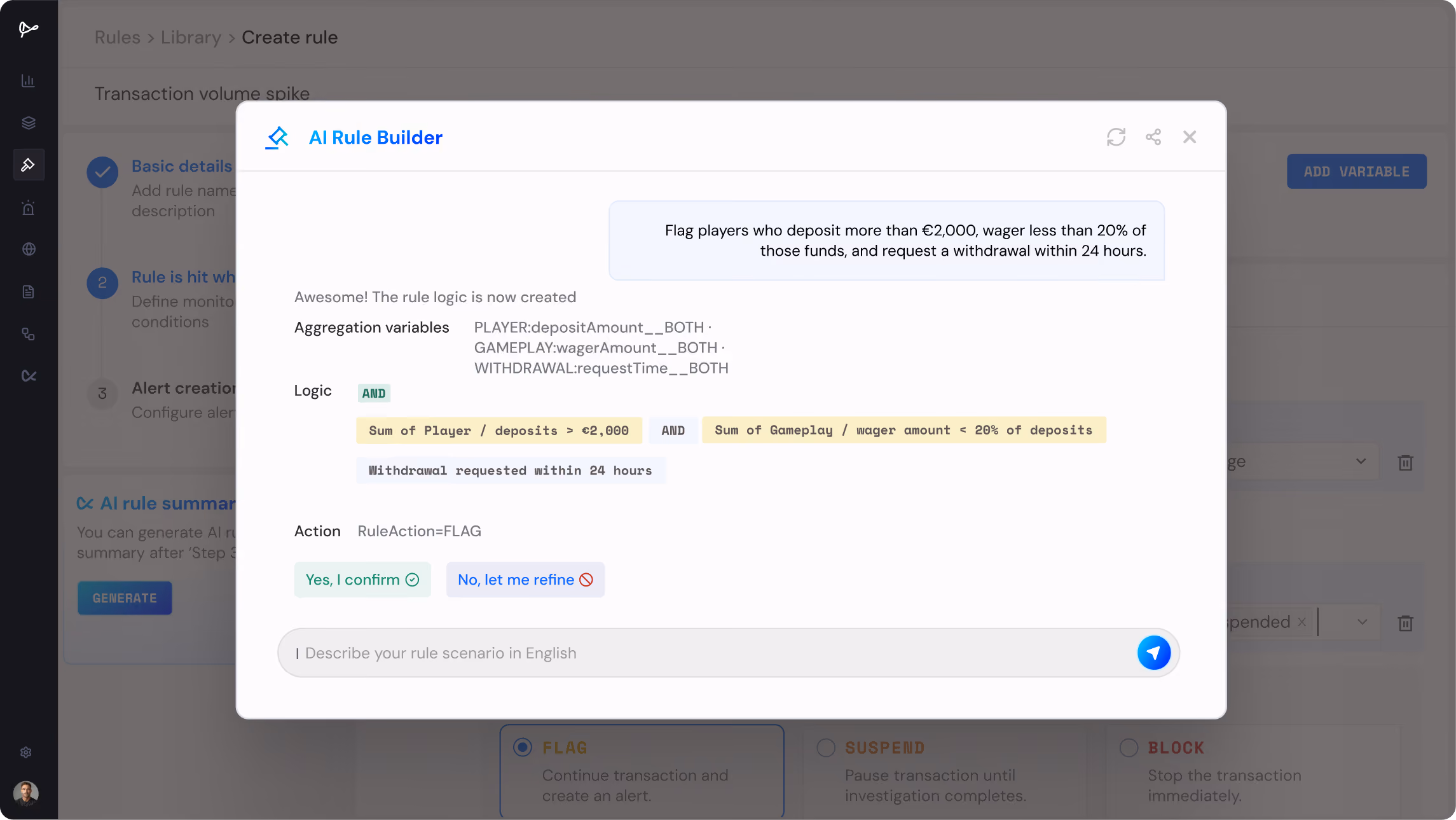Image resolution: width=1456 pixels, height=820 pixels.
Task: Open the Rule is hit when step
Action: 183,277
